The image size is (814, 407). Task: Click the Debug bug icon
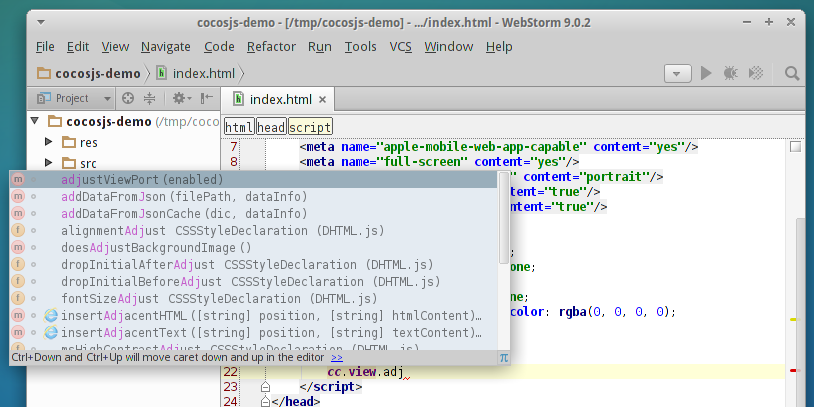(x=730, y=73)
